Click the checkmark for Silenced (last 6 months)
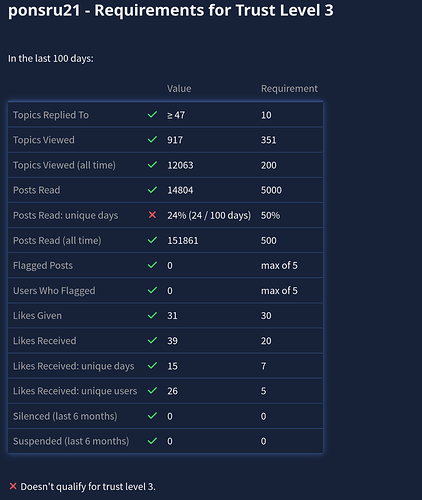This screenshot has width=422, height=500. pyautogui.click(x=152, y=416)
